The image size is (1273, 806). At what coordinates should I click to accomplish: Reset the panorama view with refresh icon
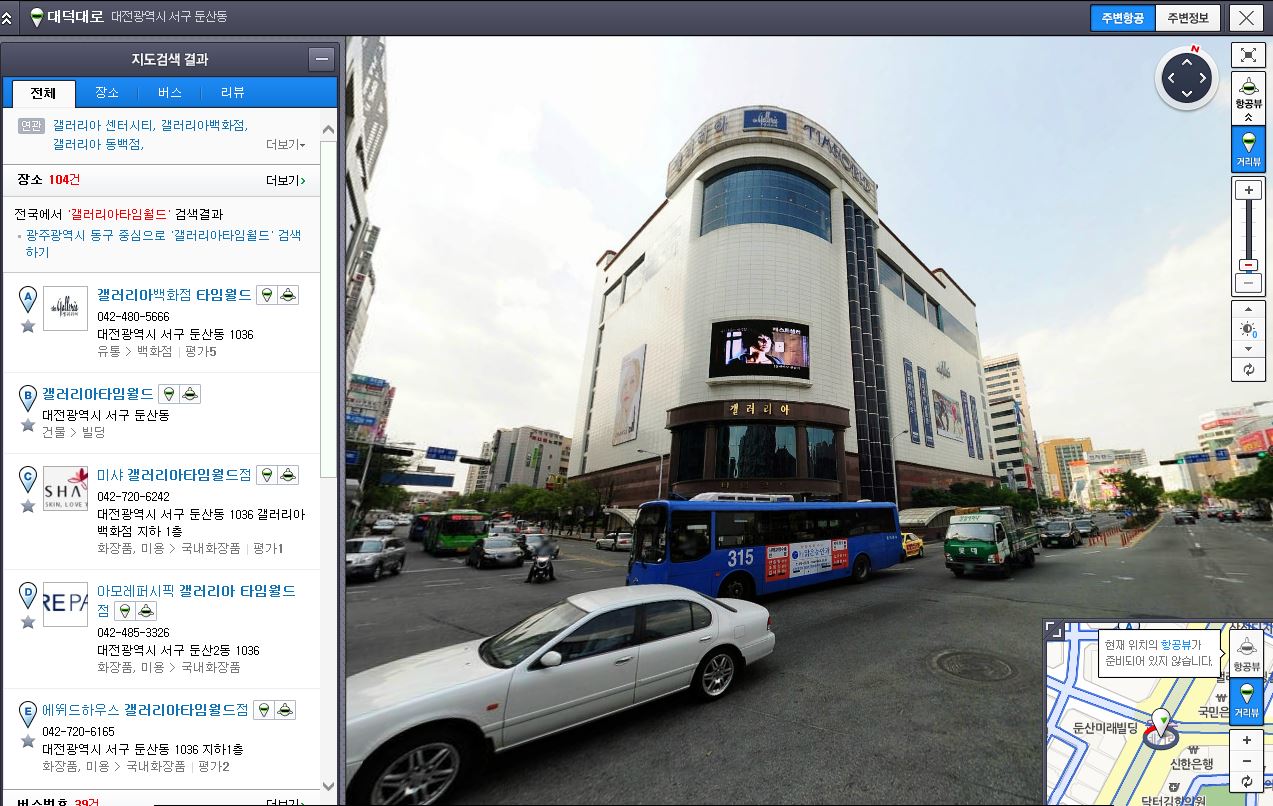tap(1247, 369)
